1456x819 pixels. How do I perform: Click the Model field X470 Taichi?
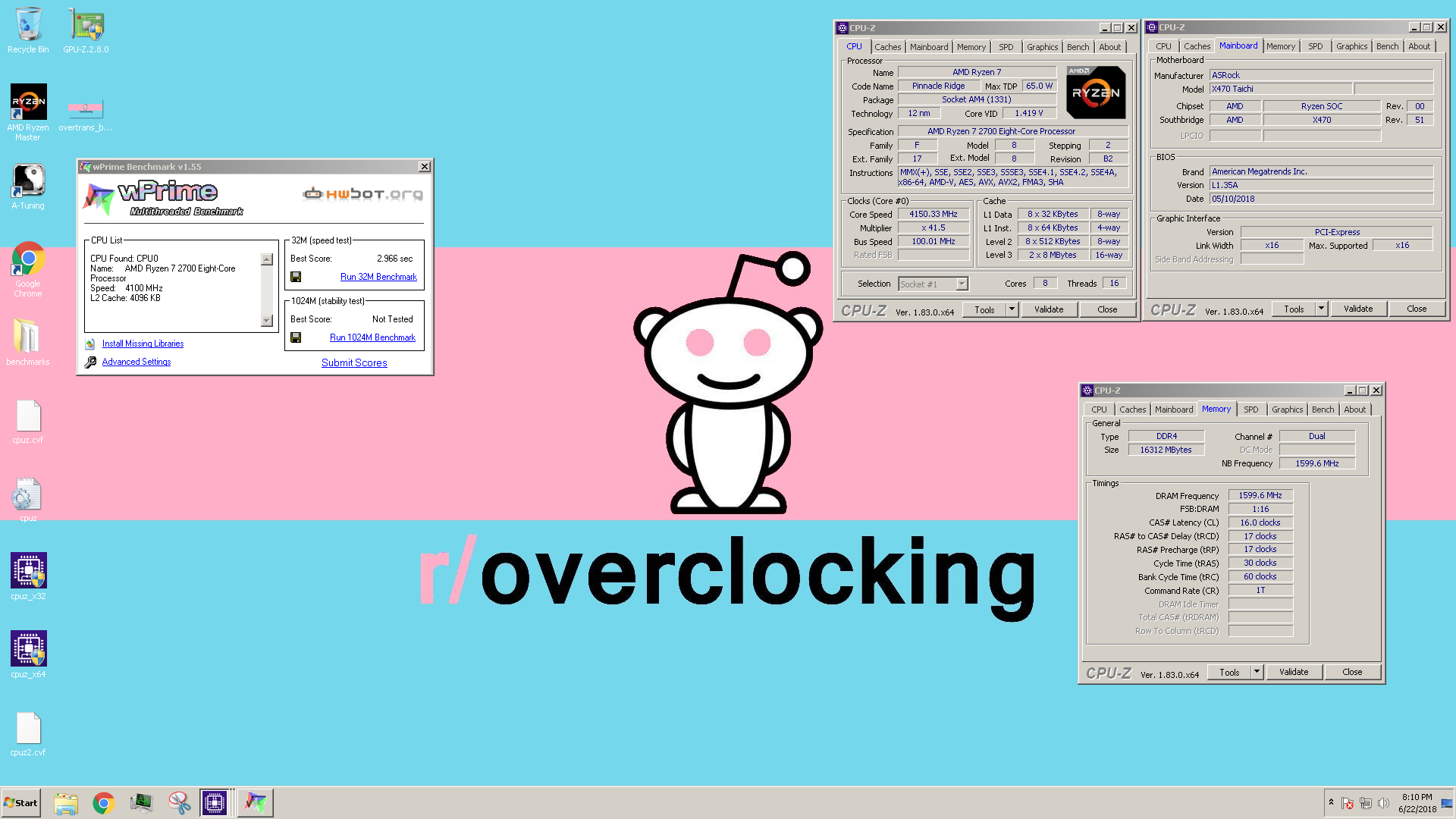tap(1281, 89)
